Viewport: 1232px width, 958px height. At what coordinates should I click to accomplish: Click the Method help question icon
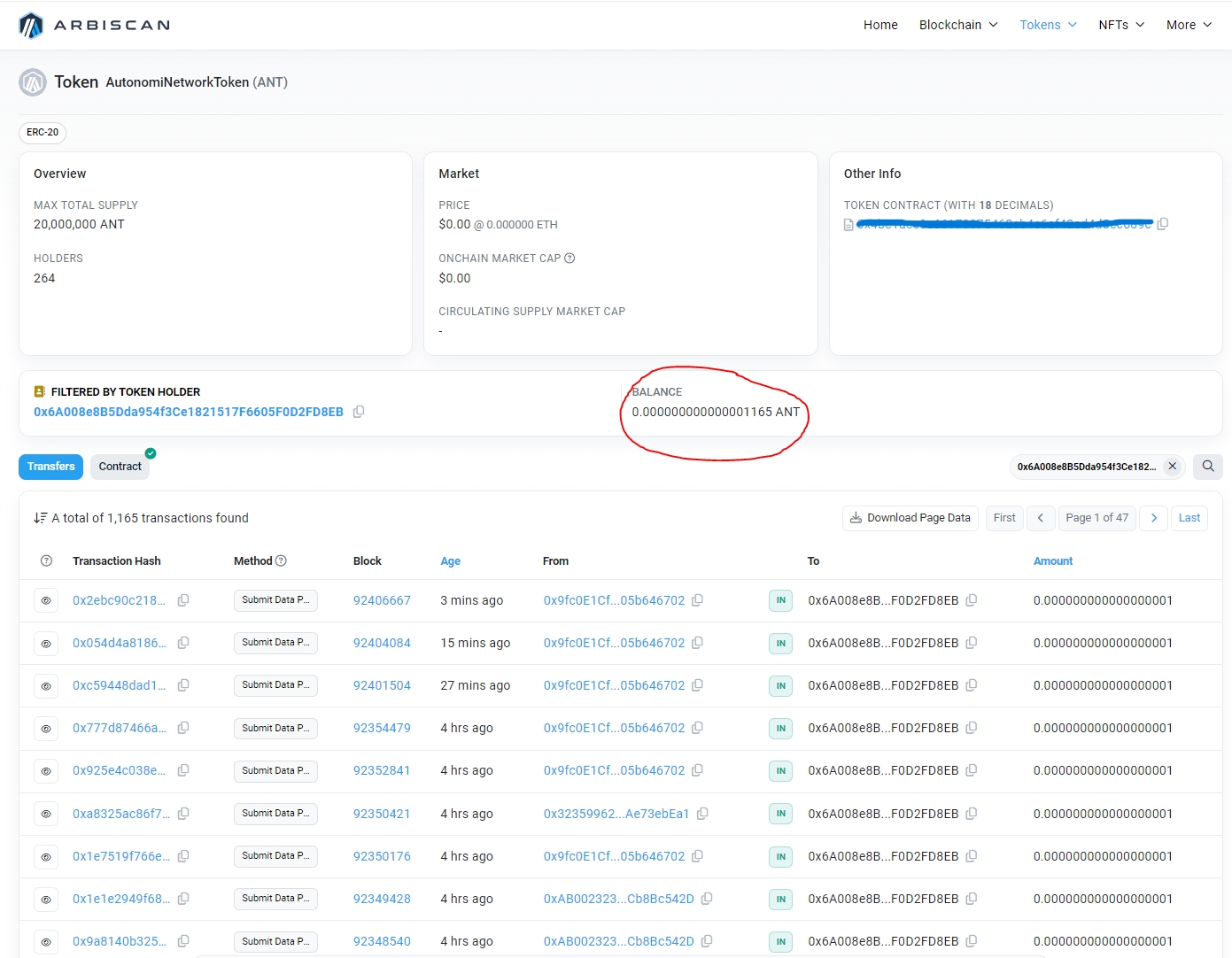[x=281, y=561]
